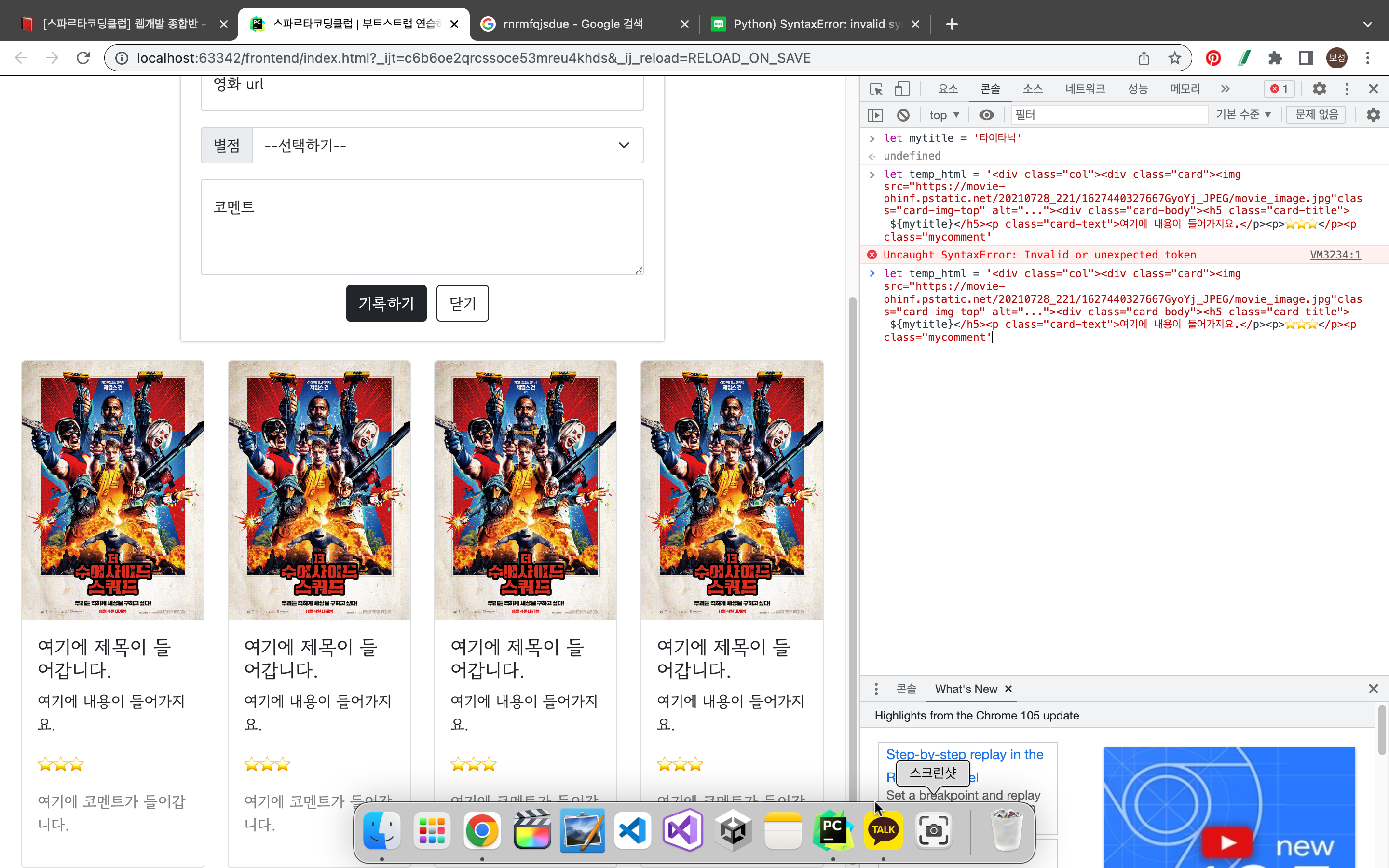The image size is (1389, 868).
Task: Open console settings gear
Action: pyautogui.click(x=1373, y=115)
